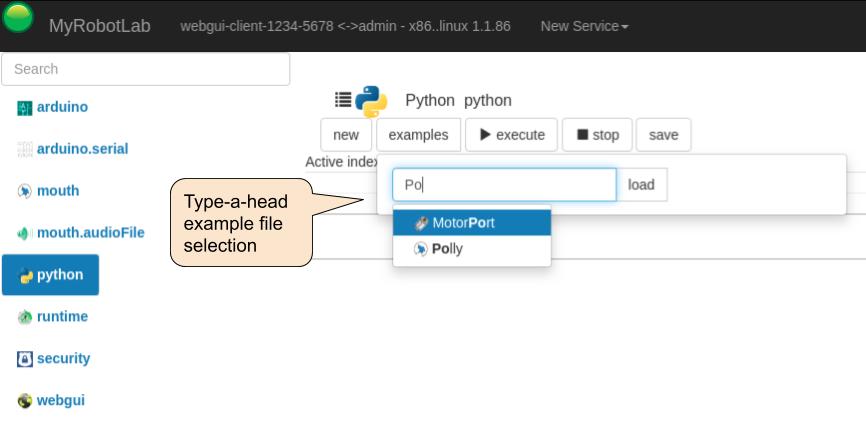Click the arduino.serial icon in sidebar
The image size is (866, 421).
[25, 149]
